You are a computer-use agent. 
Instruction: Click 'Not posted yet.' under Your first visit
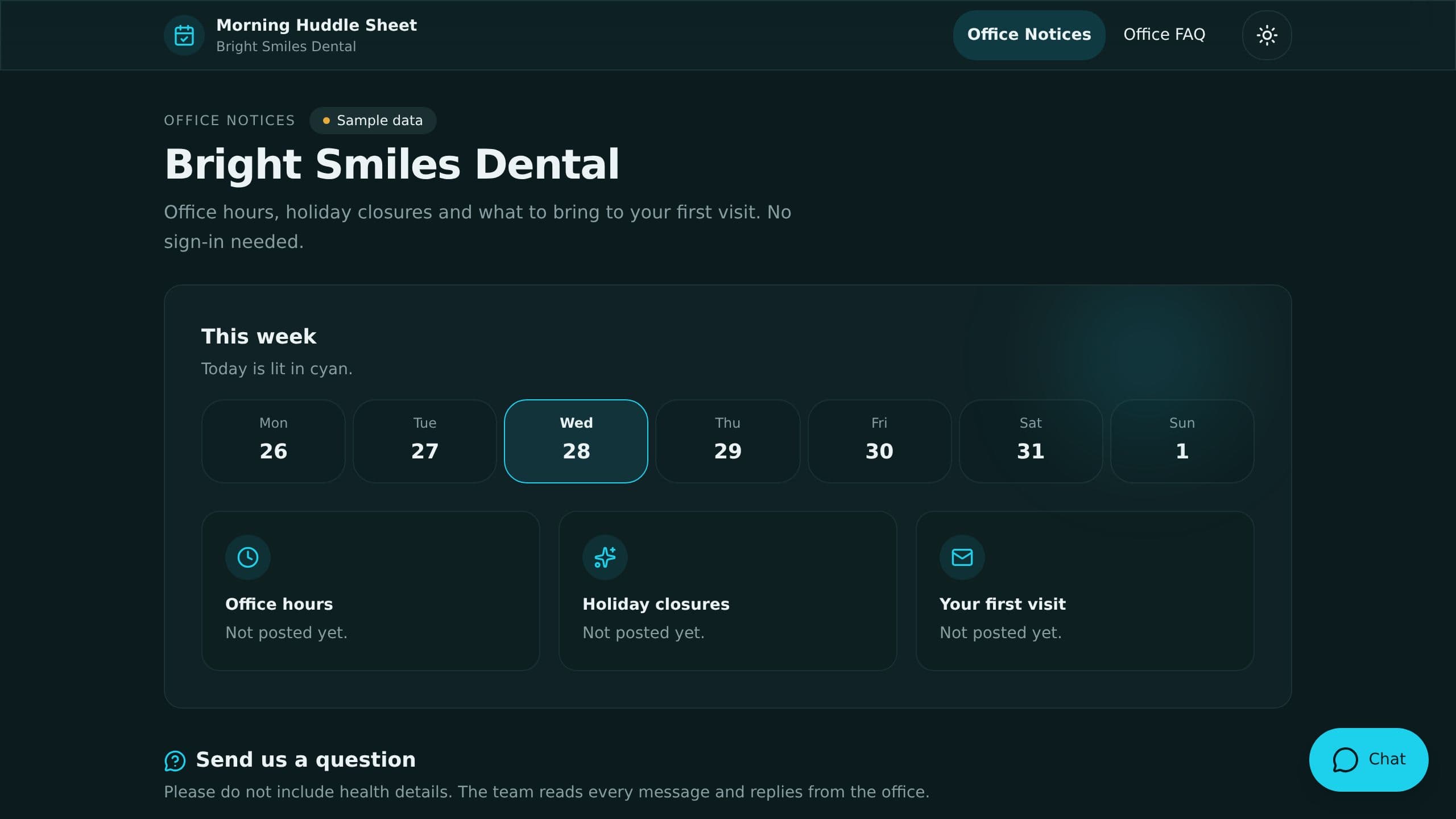pos(1000,632)
